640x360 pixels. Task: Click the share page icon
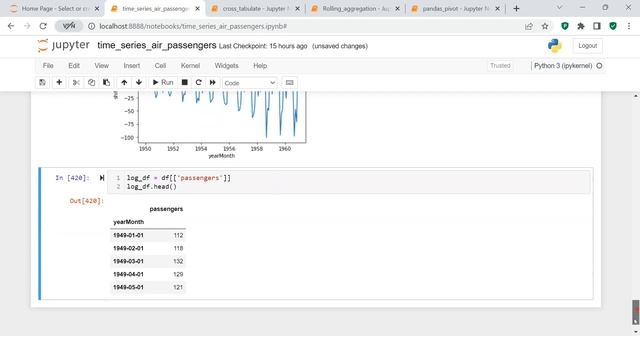click(x=529, y=26)
